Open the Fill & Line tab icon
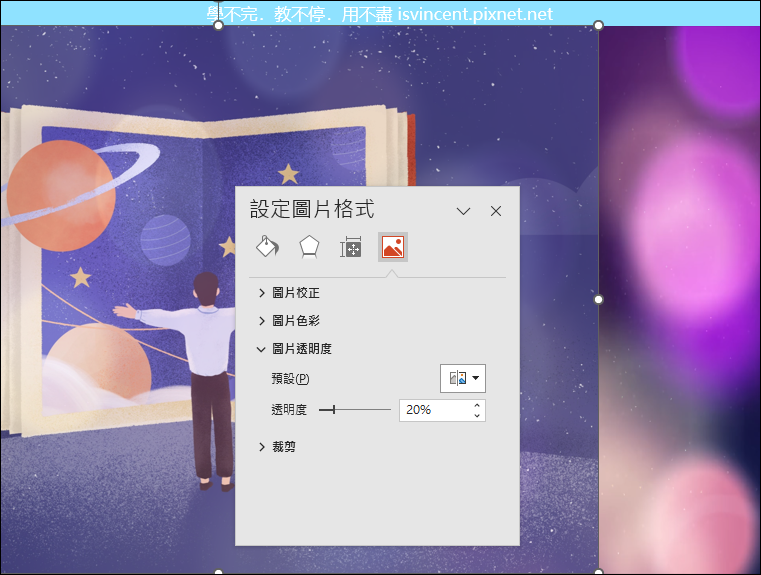 (267, 246)
